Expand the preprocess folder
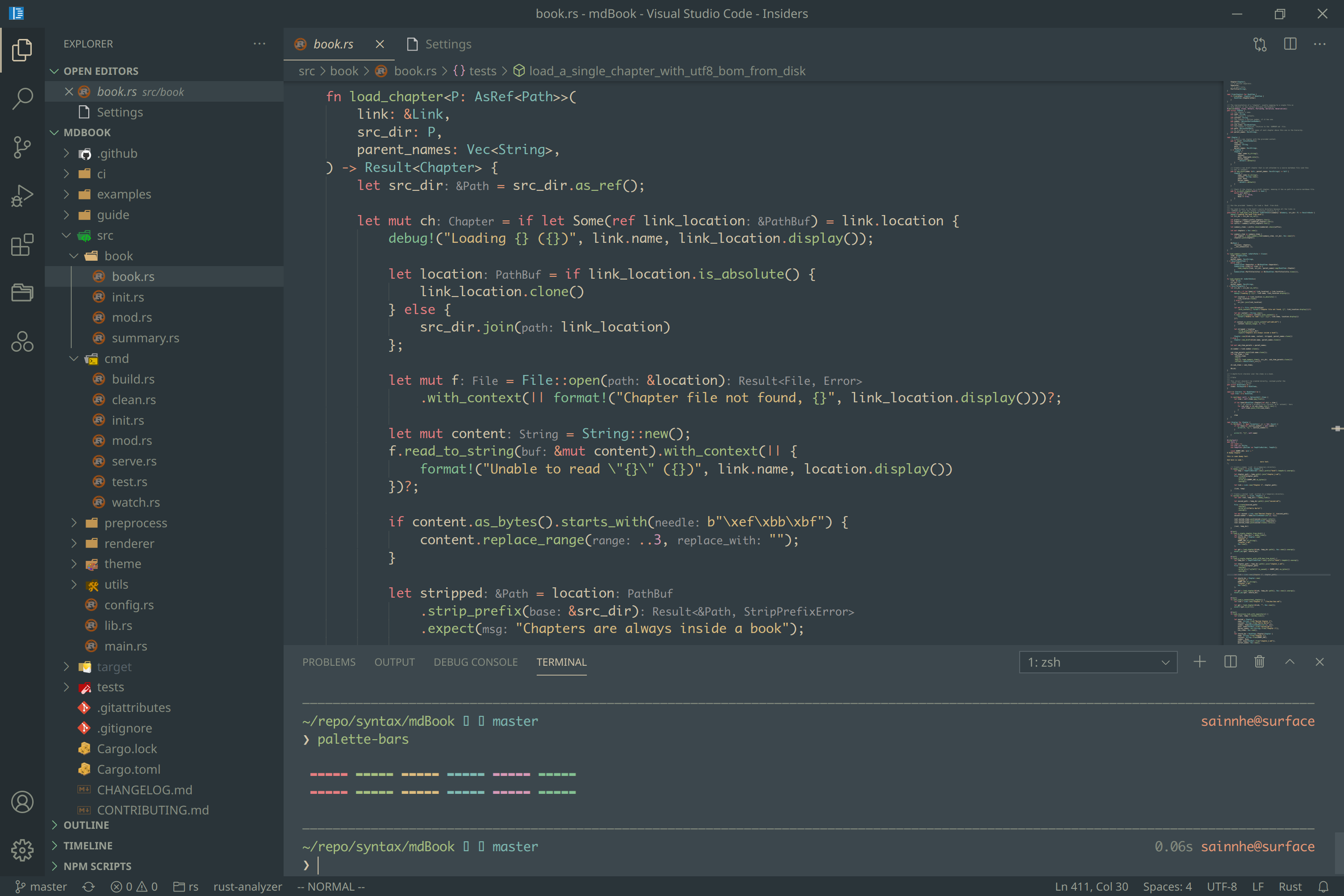Viewport: 1344px width, 896px height. pos(135,523)
